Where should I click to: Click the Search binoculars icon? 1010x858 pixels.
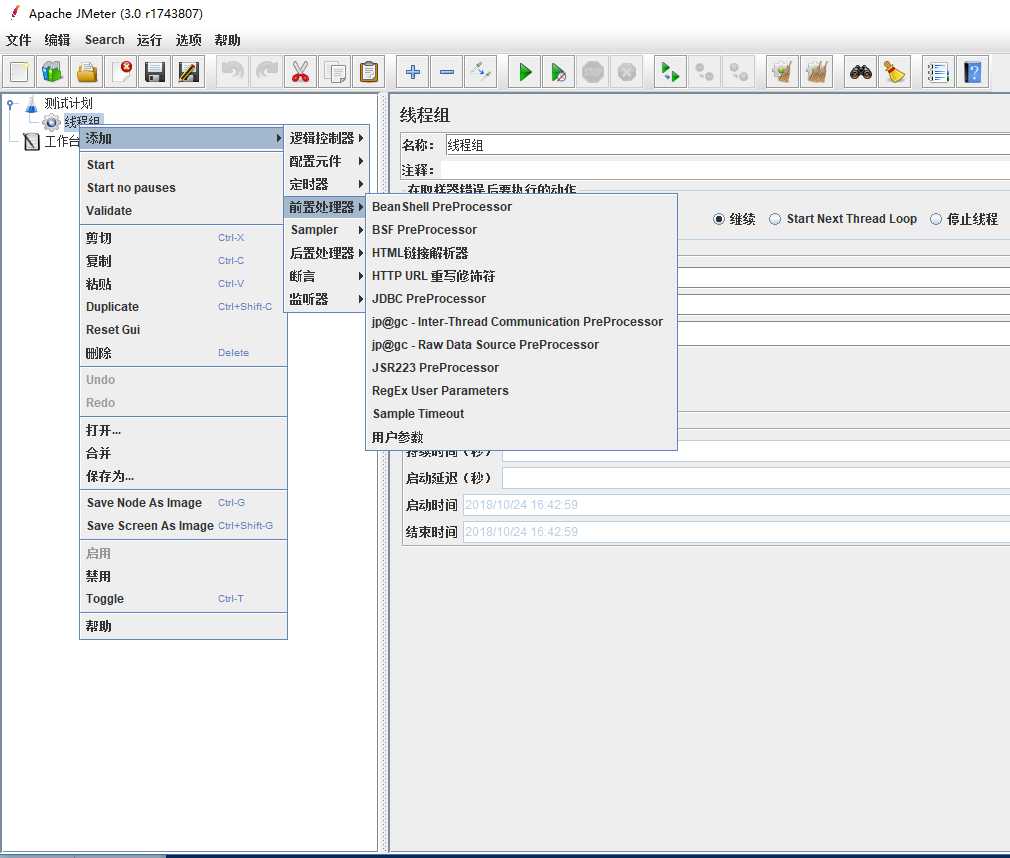(861, 72)
